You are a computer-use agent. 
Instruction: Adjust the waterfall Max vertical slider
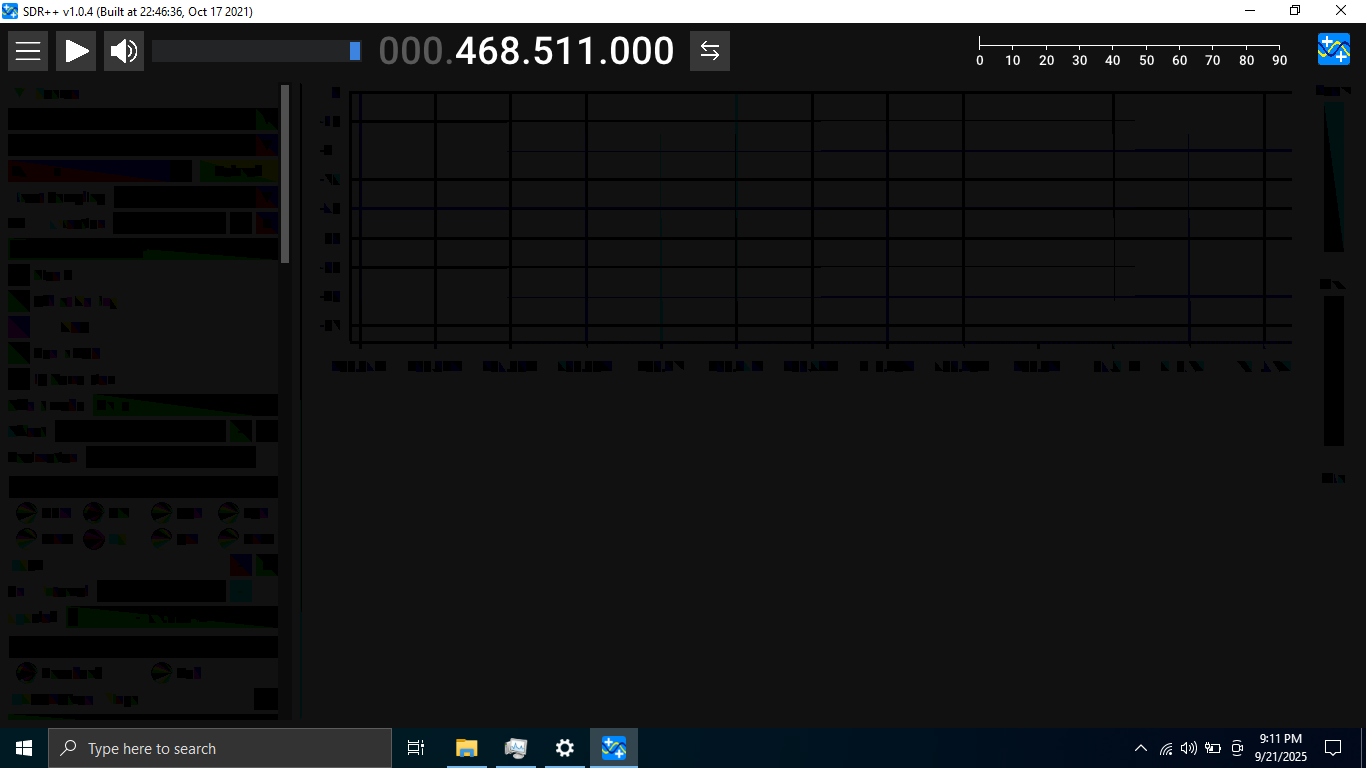1334,371
